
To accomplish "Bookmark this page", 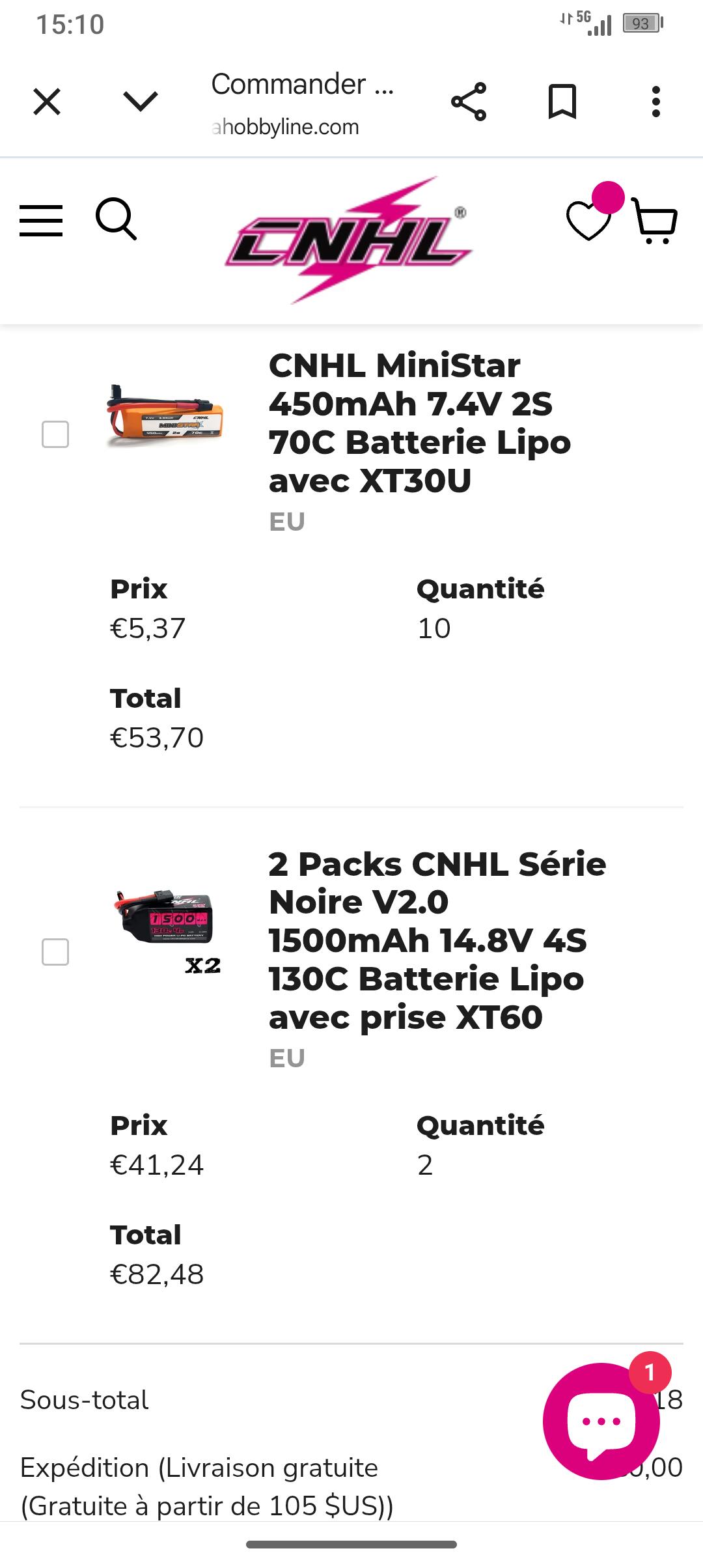I will pyautogui.click(x=562, y=102).
